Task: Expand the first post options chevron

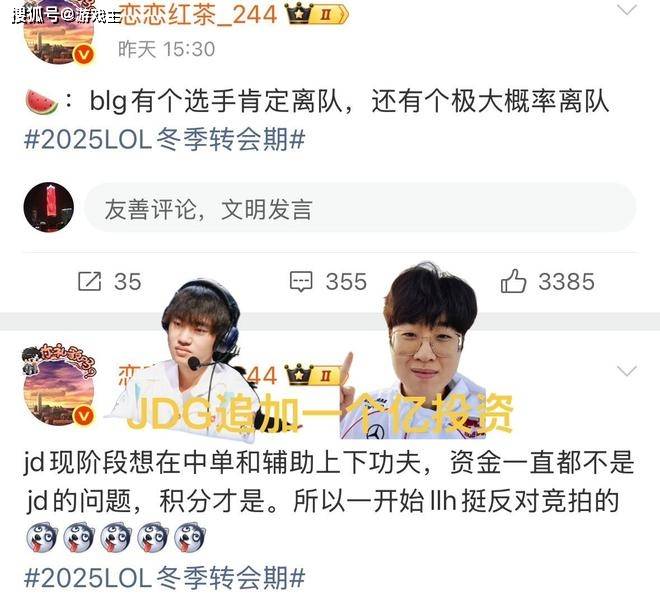Action: [627, 10]
